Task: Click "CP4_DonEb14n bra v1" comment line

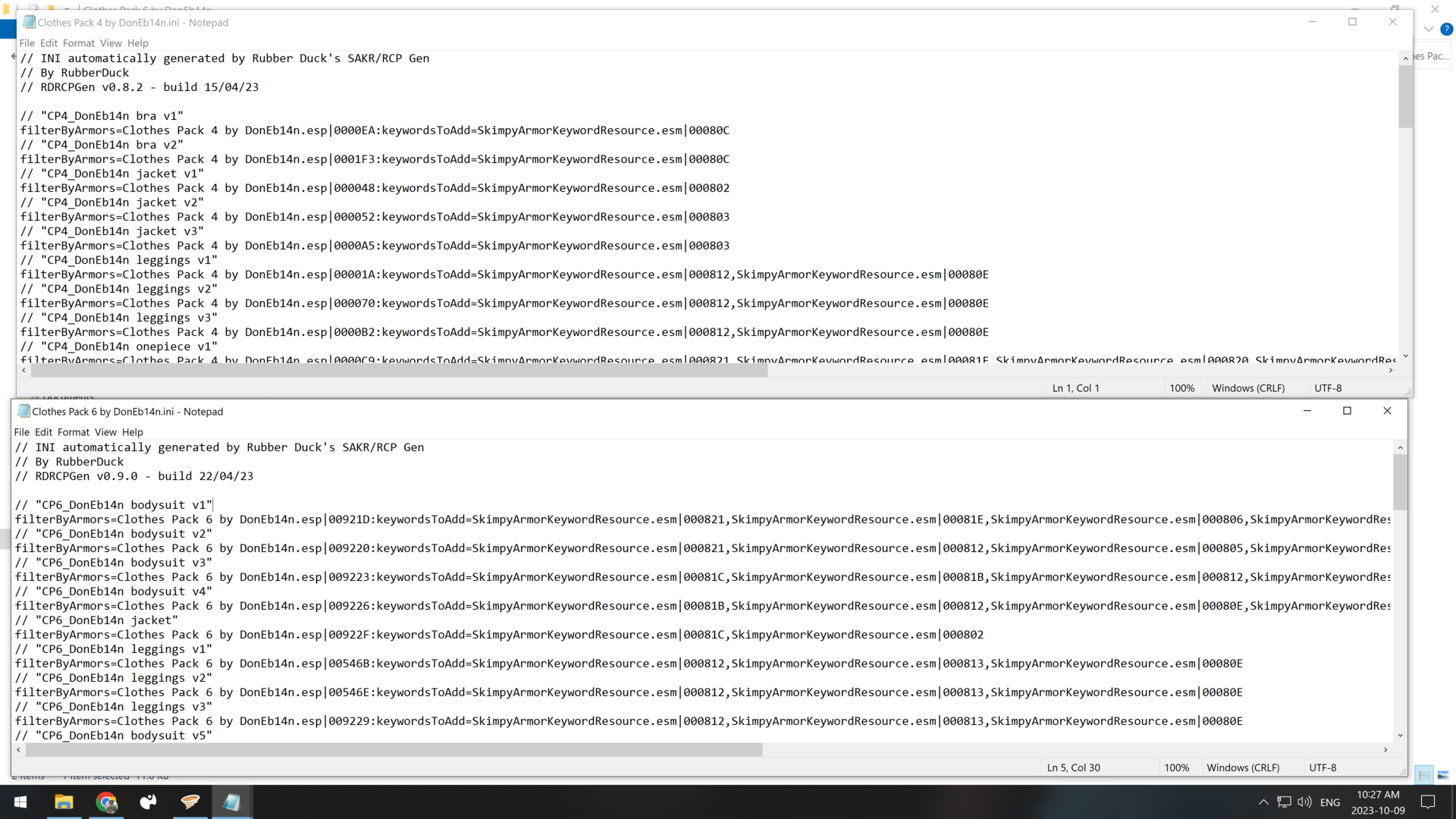Action: (102, 116)
